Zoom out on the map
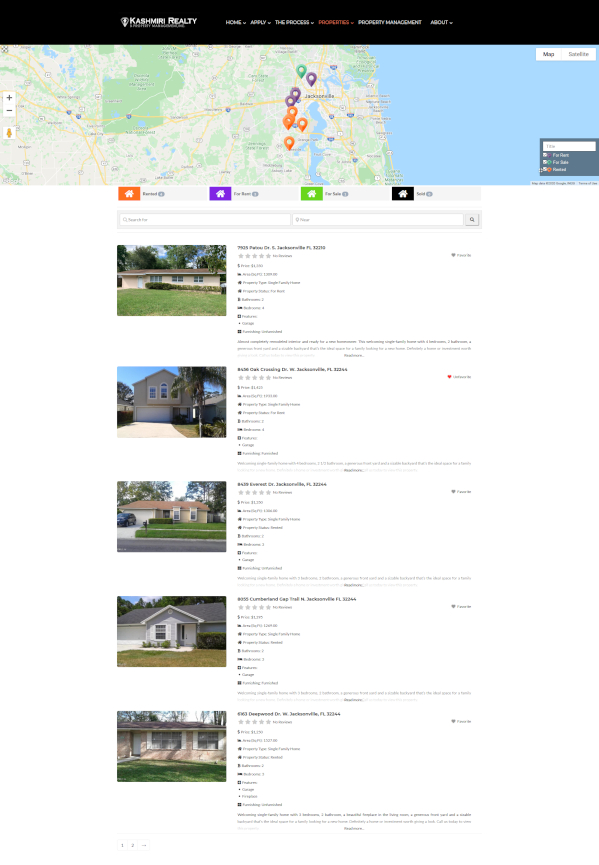 point(9,110)
